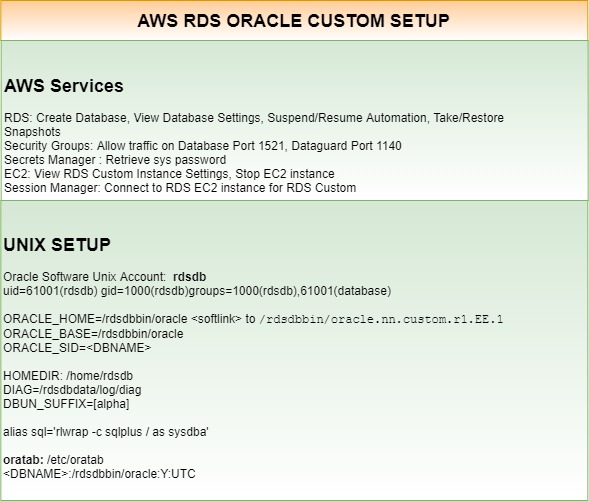The width and height of the screenshot is (589, 501).
Task: Select the <DBNAME>:/rdsdbbin/oracle:Y:UTC entry
Action: point(99,474)
